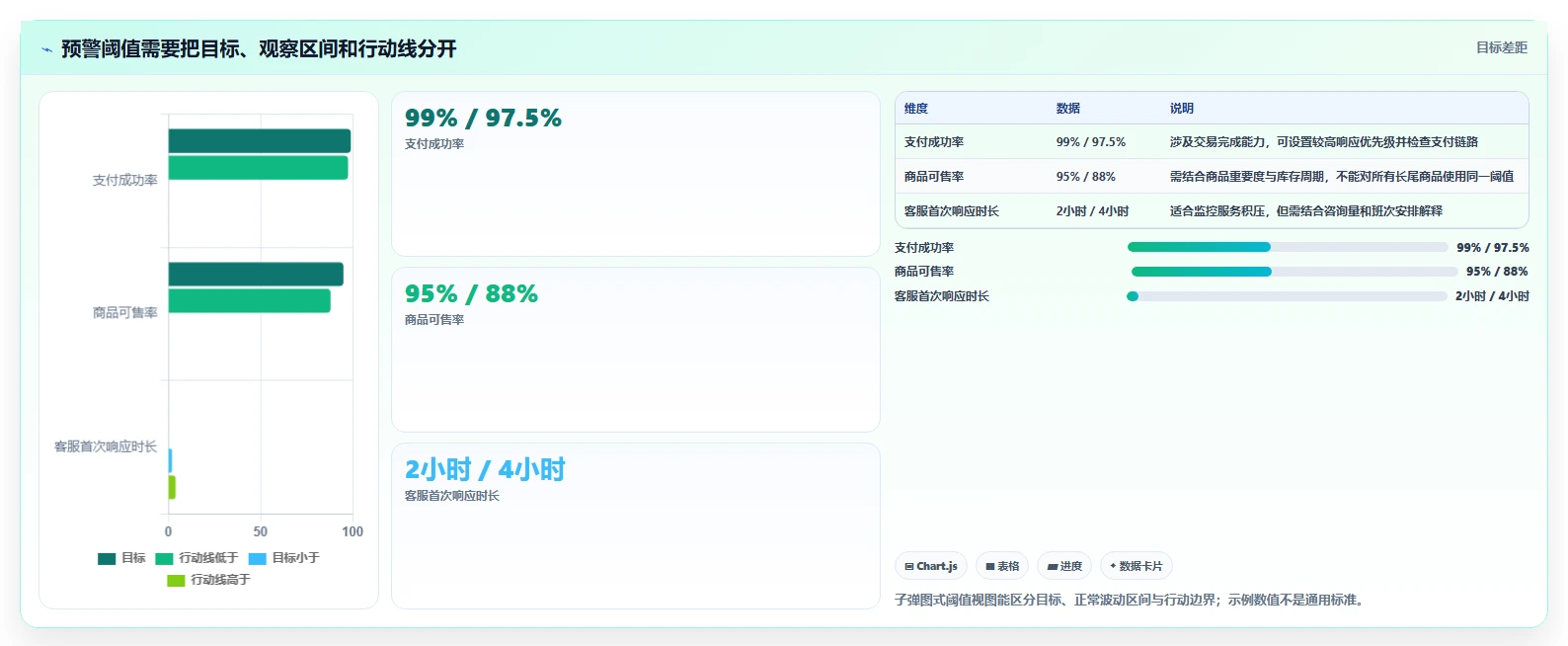The height and width of the screenshot is (646, 1568).
Task: Toggle the 目标小于 legend entry
Action: 284,558
